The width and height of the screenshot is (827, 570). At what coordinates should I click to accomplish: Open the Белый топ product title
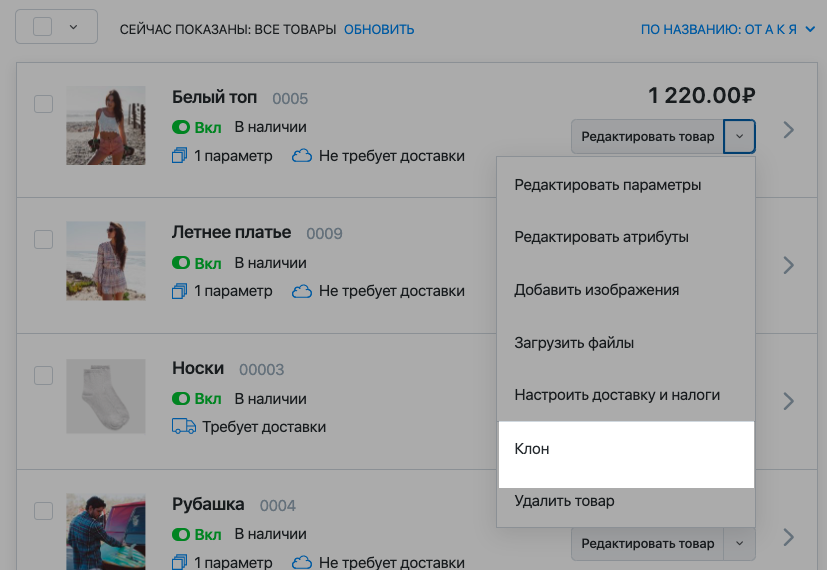[214, 97]
